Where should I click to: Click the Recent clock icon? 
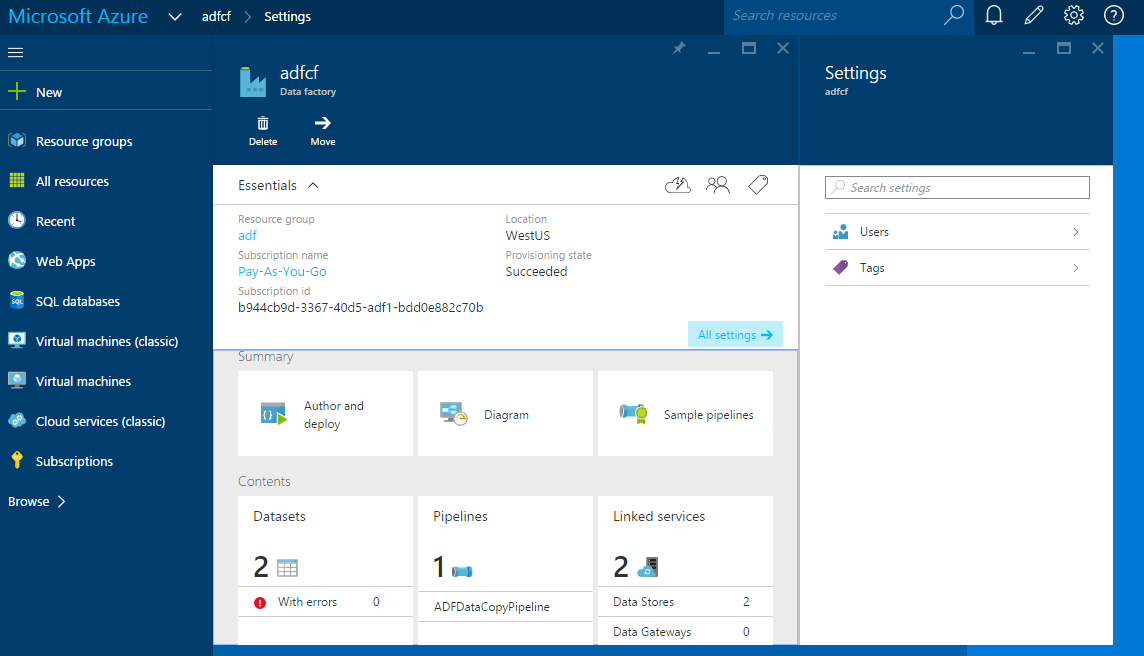tap(17, 220)
